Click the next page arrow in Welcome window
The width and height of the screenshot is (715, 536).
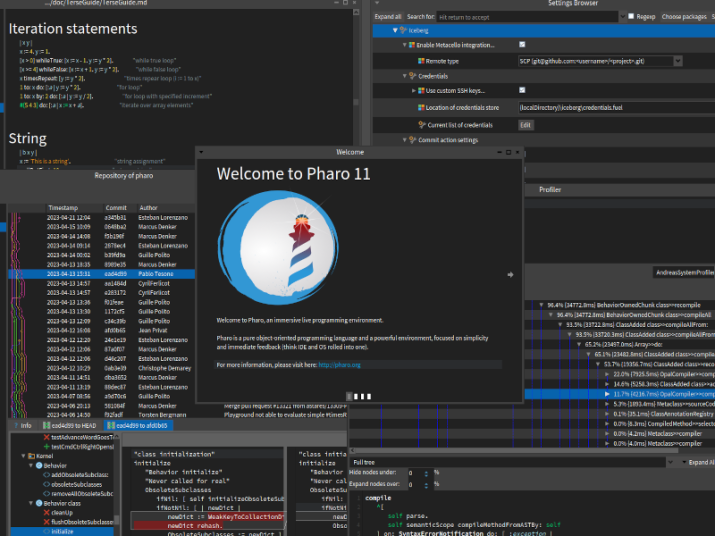coord(510,275)
